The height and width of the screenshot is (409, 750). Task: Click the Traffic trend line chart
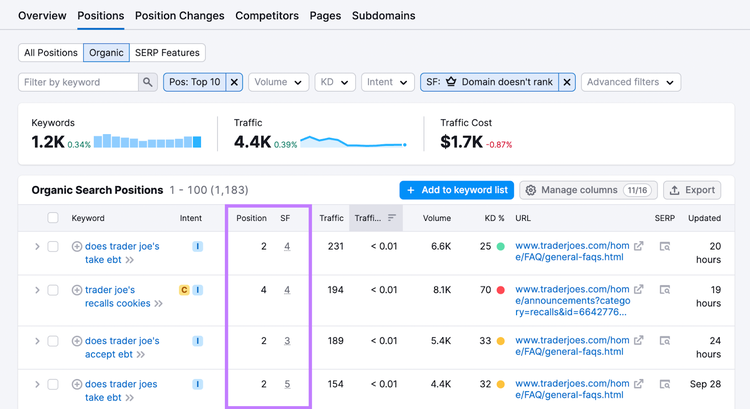click(353, 142)
